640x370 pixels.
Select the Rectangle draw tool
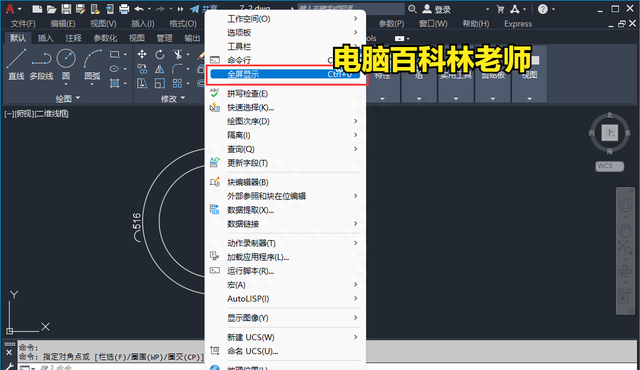coord(114,54)
